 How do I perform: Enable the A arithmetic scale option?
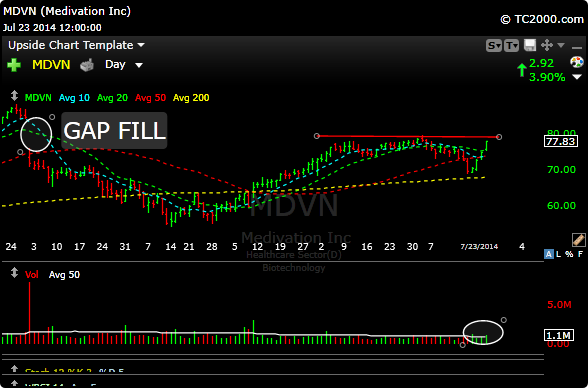(549, 254)
